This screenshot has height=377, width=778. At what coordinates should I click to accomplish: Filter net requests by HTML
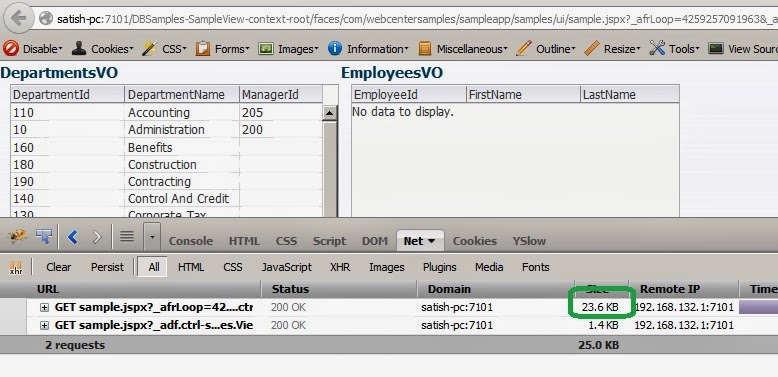tap(191, 267)
